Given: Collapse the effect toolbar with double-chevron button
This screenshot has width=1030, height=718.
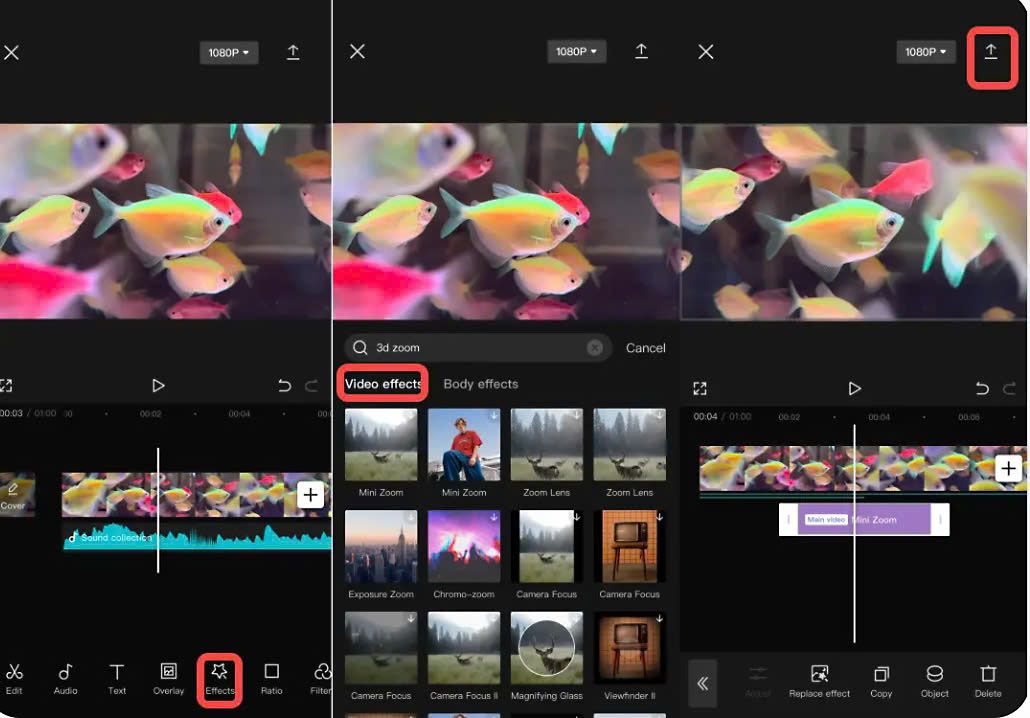Looking at the screenshot, I should (x=702, y=684).
